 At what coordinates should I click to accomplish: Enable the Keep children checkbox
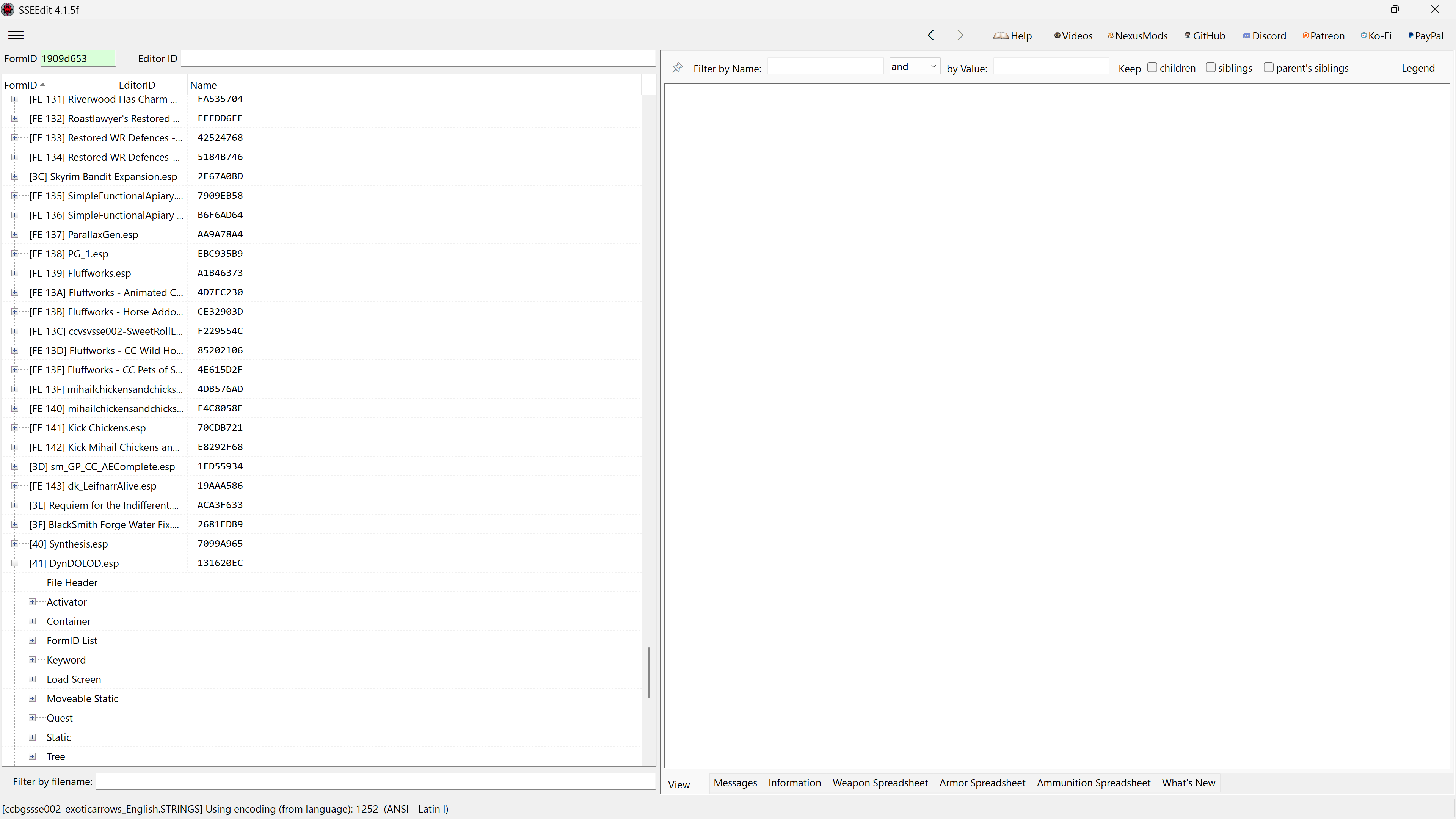(x=1152, y=67)
